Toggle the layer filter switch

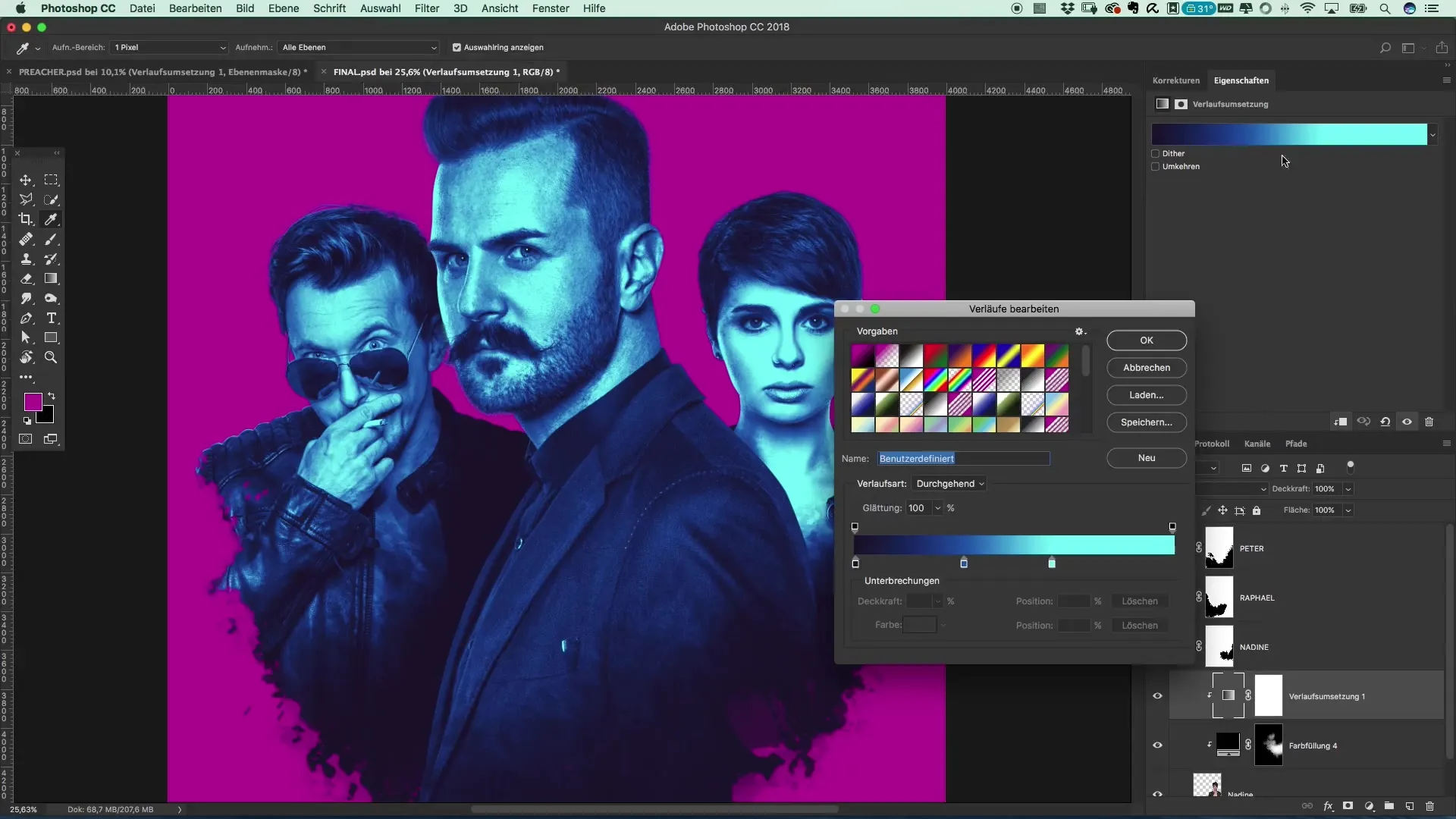coord(1350,466)
